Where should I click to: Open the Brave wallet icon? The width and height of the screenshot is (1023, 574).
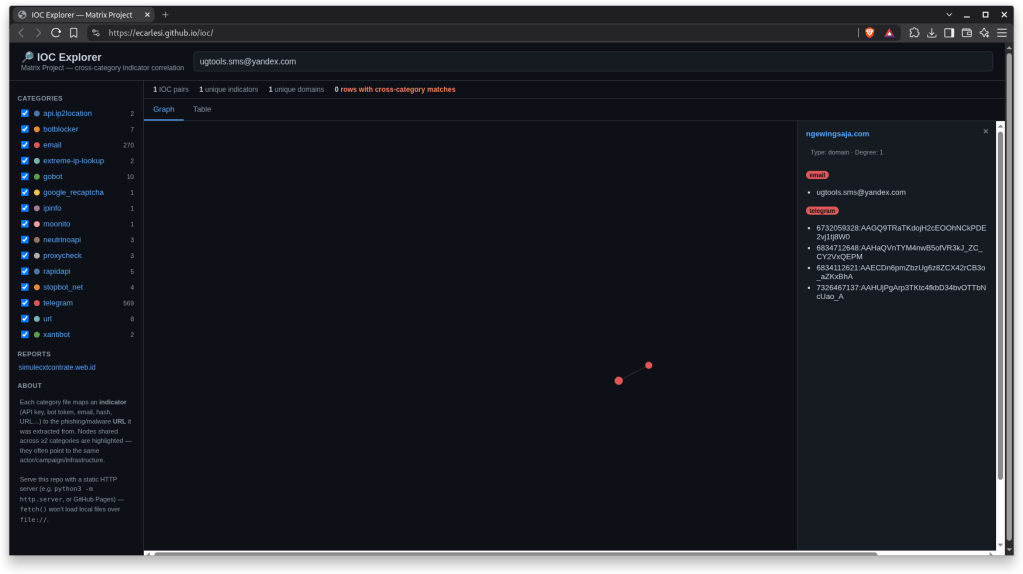pyautogui.click(x=967, y=33)
